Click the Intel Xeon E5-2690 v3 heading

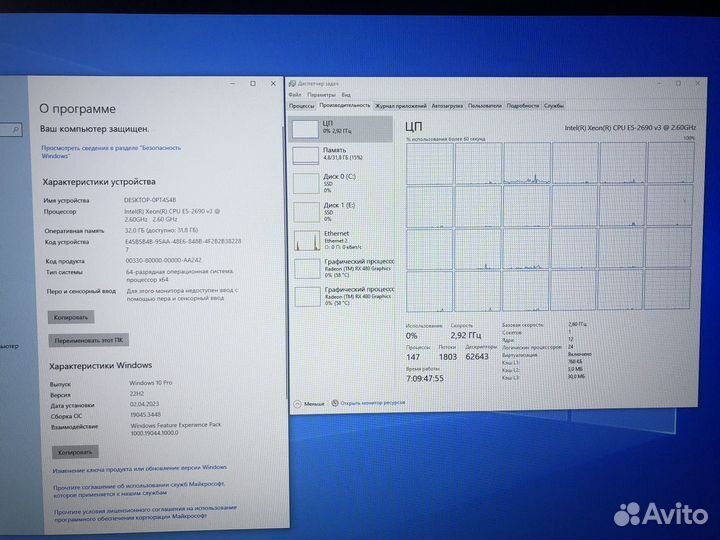(x=630, y=128)
